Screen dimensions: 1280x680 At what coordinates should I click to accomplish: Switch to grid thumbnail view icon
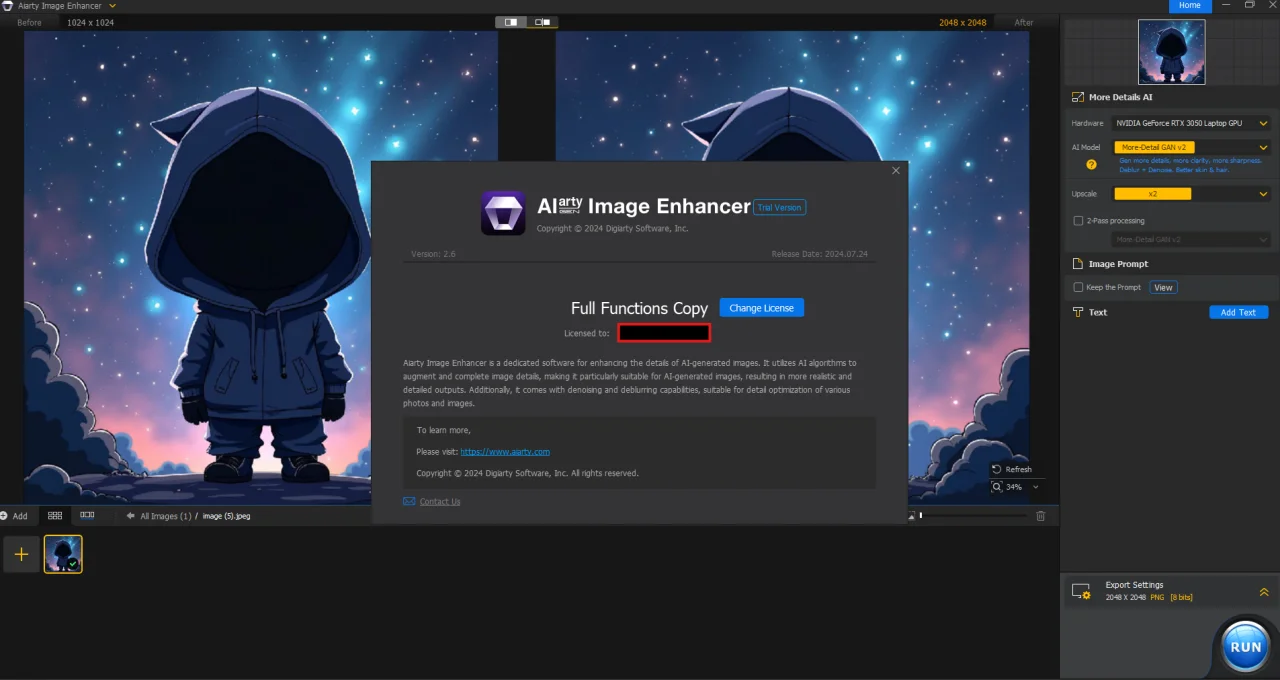(55, 515)
